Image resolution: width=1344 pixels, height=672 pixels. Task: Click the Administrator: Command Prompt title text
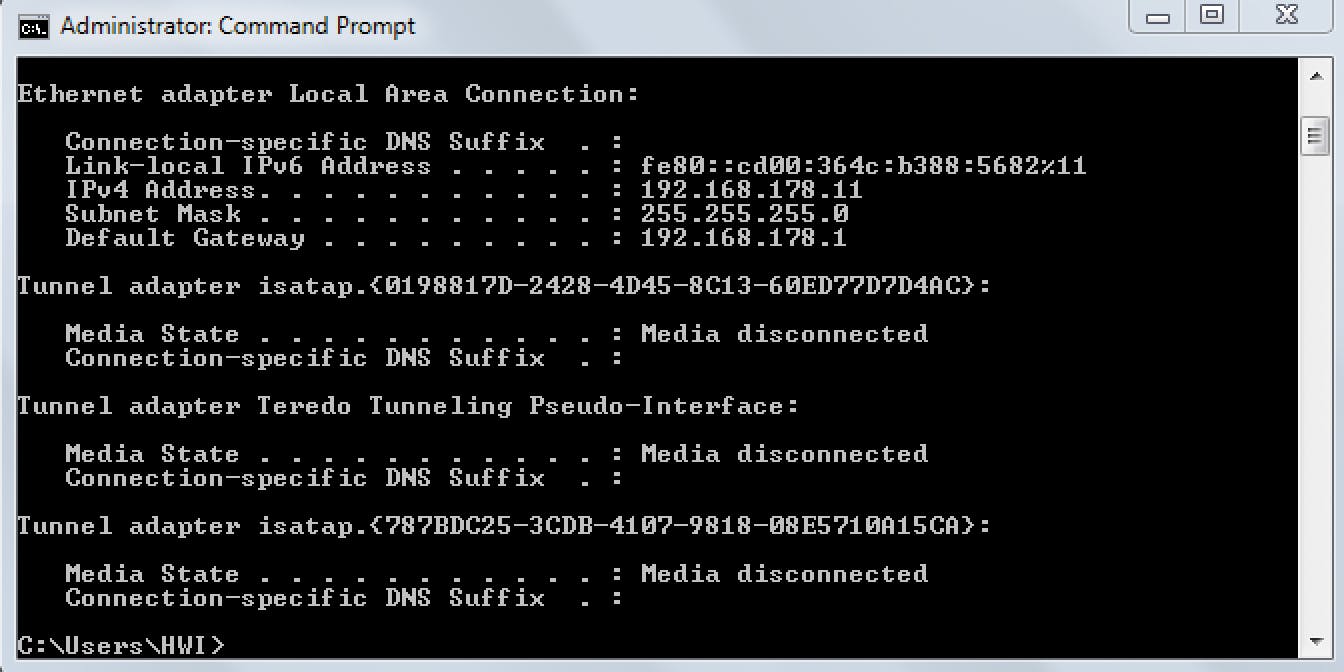[x=238, y=26]
